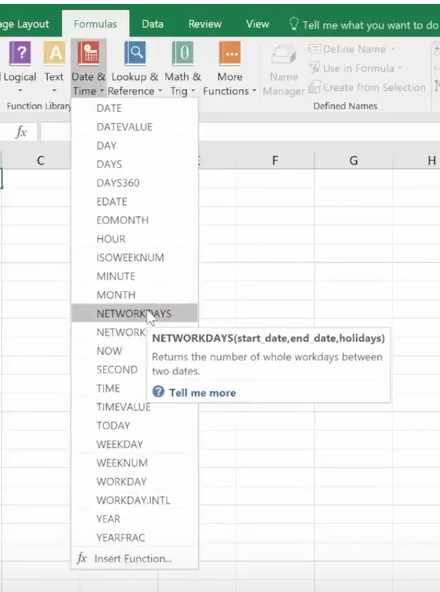Open the Name Manager icon

tap(284, 54)
